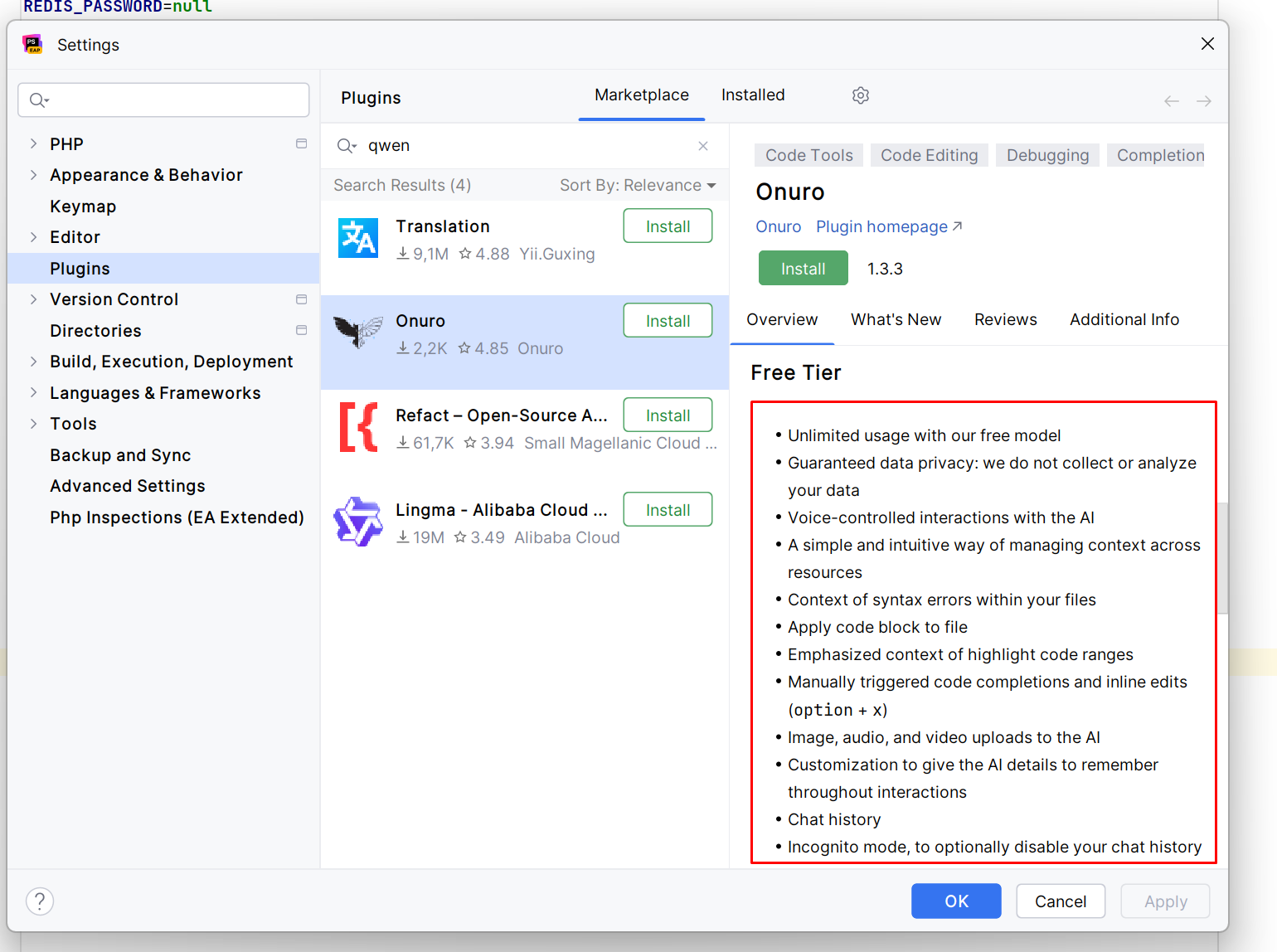Viewport: 1277px width, 952px height.
Task: Open the Onuro vendor link
Action: pyautogui.click(x=779, y=227)
